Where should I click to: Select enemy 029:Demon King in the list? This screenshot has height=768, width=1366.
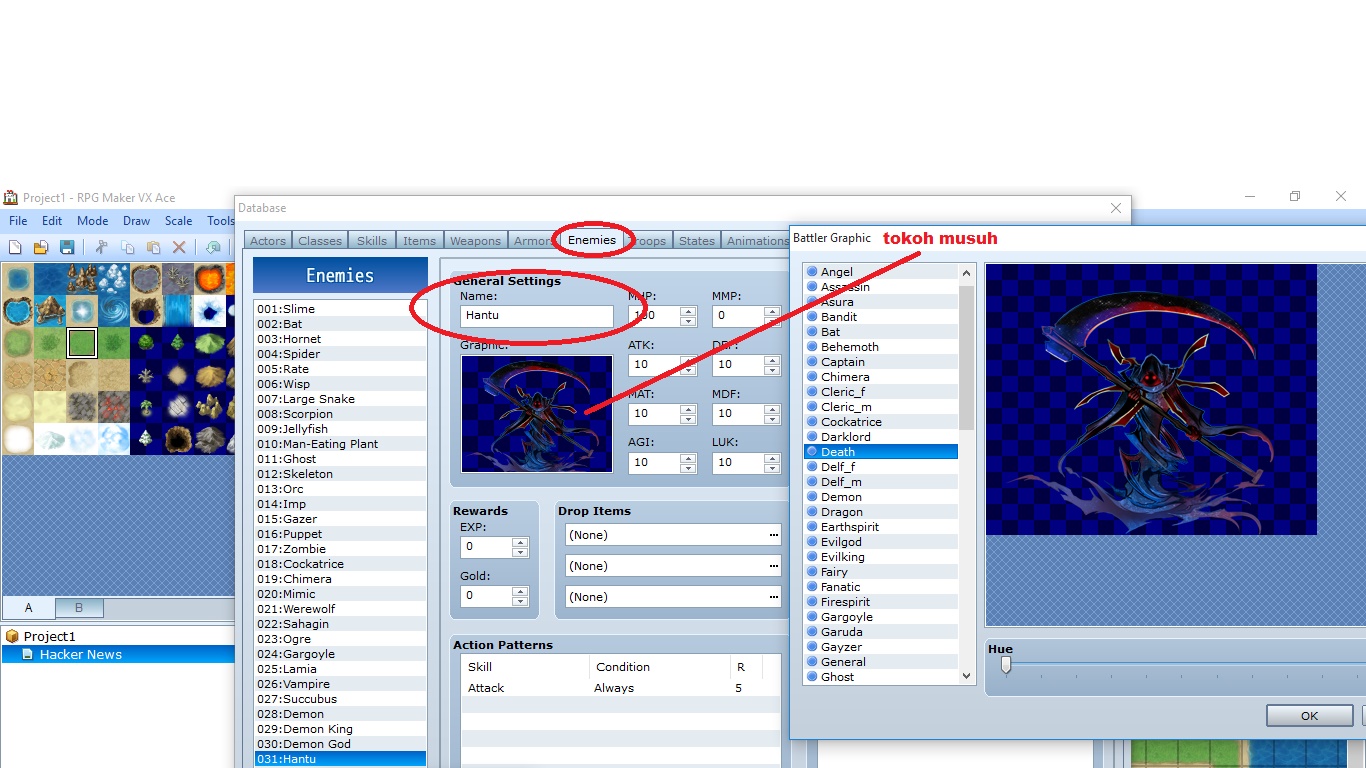(340, 729)
